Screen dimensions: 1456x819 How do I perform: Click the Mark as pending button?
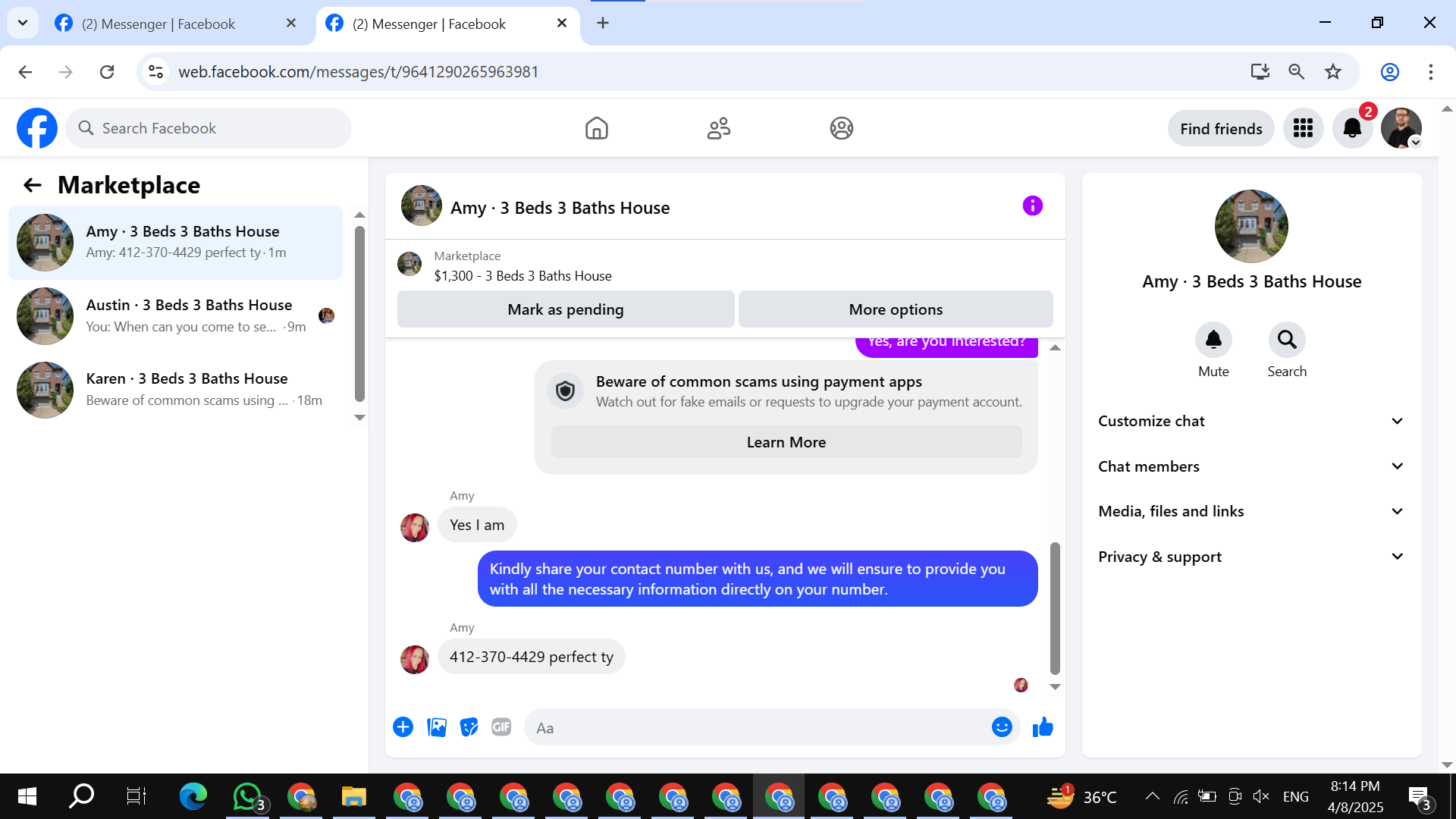click(x=565, y=309)
